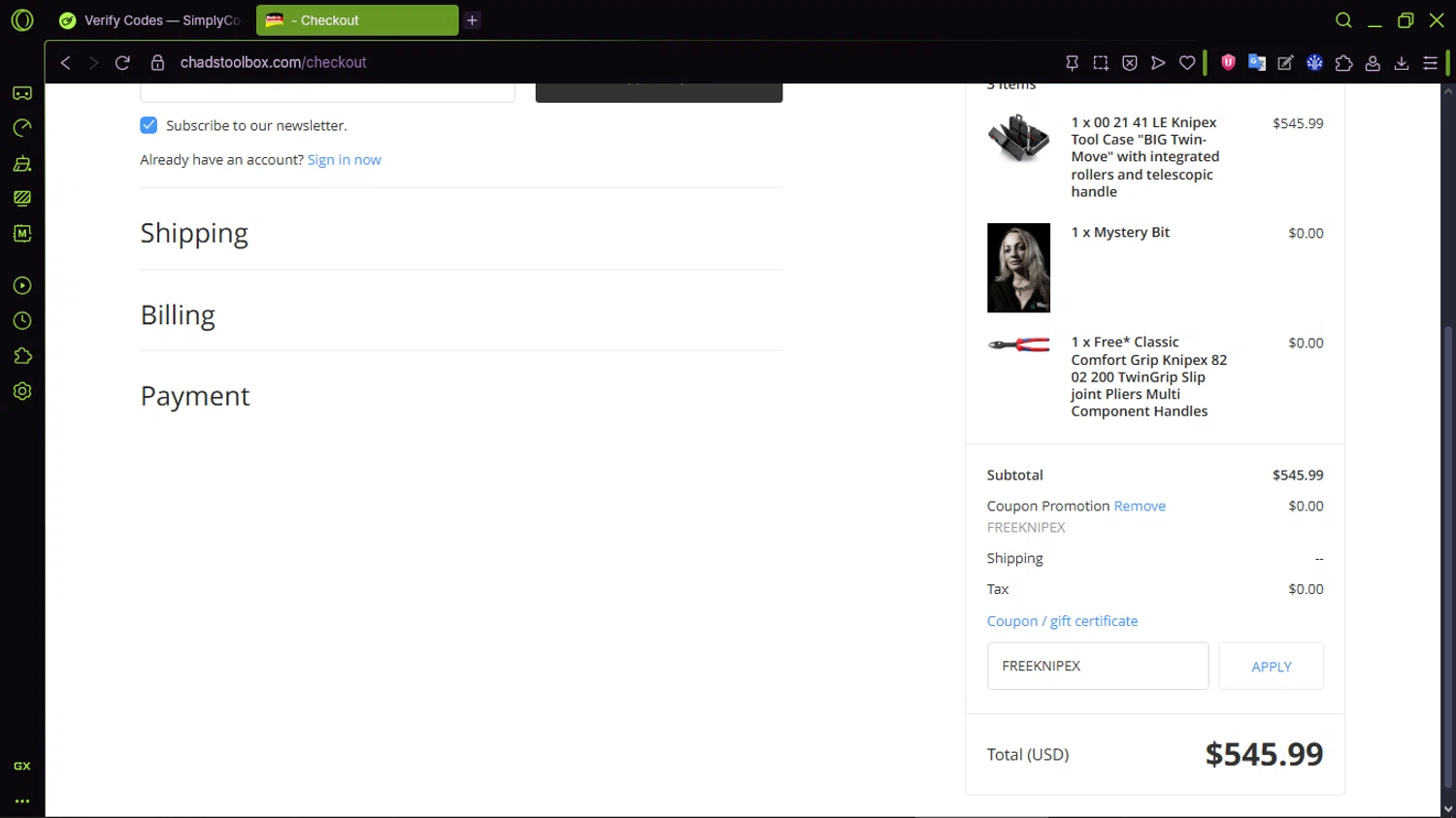Go forward to the next page
Image resolution: width=1456 pixels, height=818 pixels.
pos(93,62)
